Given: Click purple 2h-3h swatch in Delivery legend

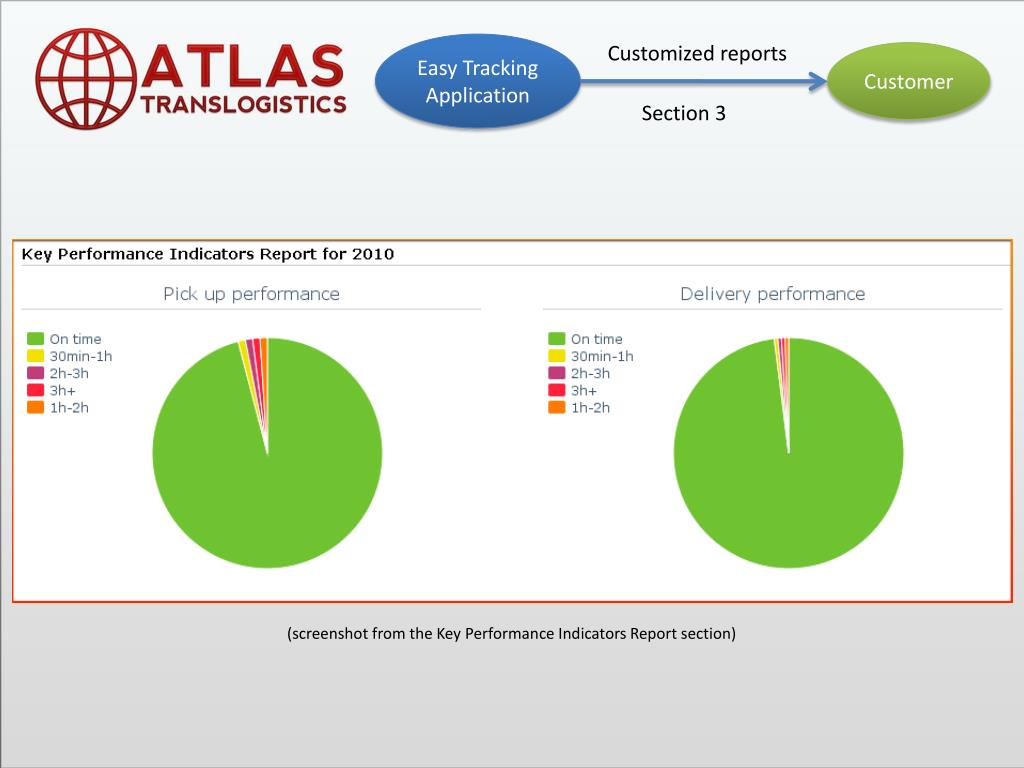Looking at the screenshot, I should pos(556,373).
